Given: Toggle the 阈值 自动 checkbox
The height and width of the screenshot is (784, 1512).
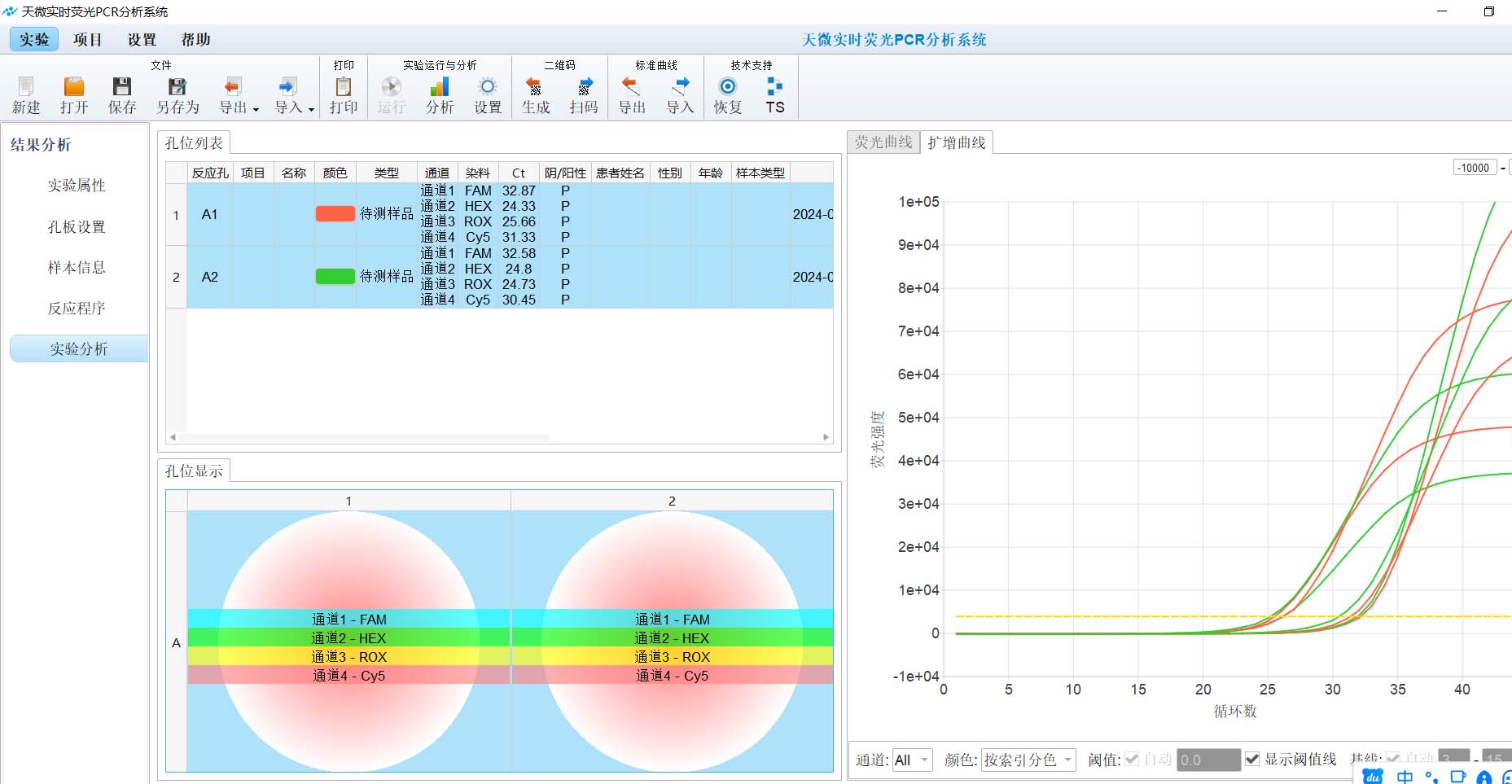Looking at the screenshot, I should click(x=1132, y=759).
